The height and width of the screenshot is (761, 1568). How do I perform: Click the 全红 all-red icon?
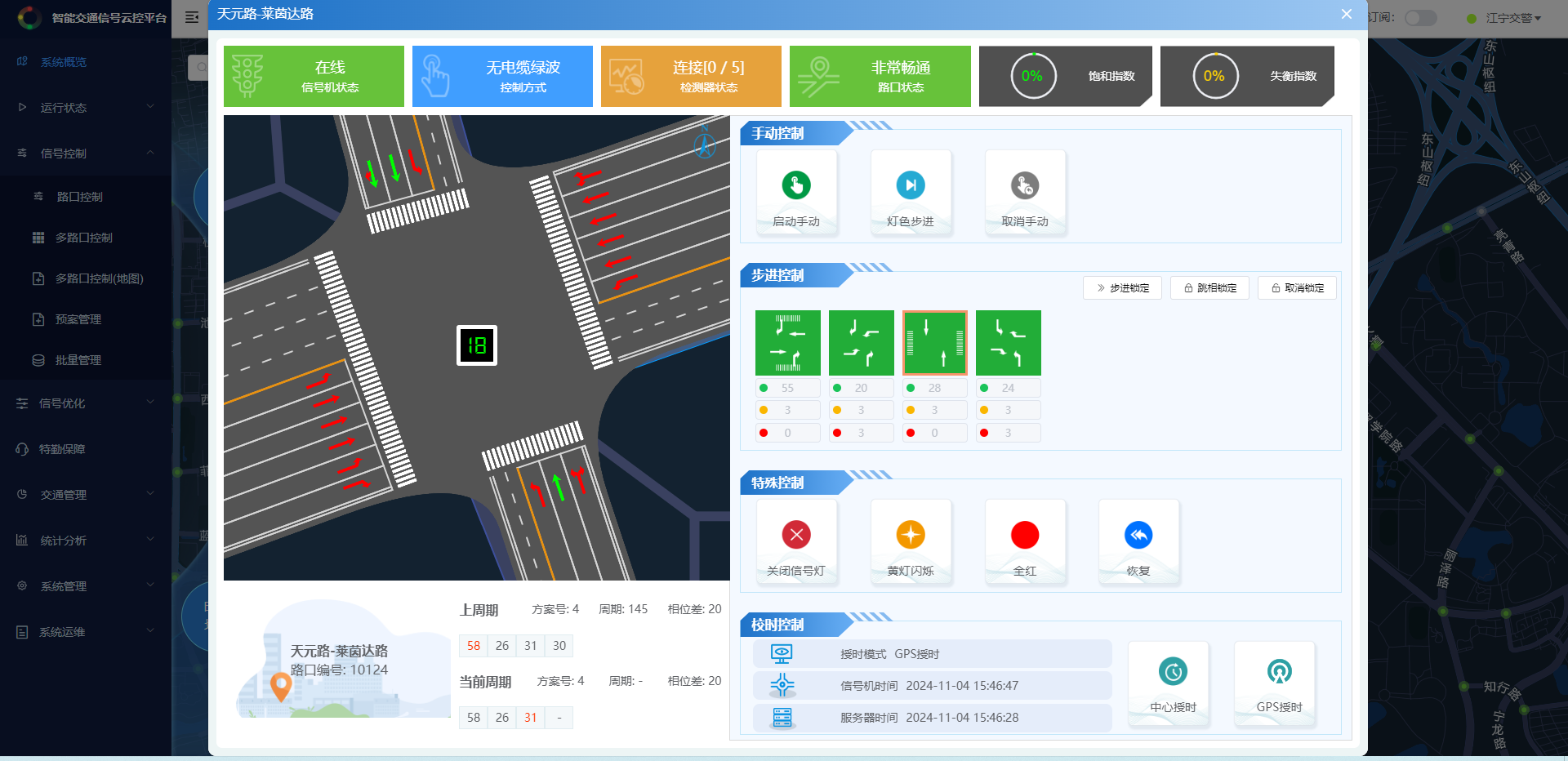(x=1025, y=535)
